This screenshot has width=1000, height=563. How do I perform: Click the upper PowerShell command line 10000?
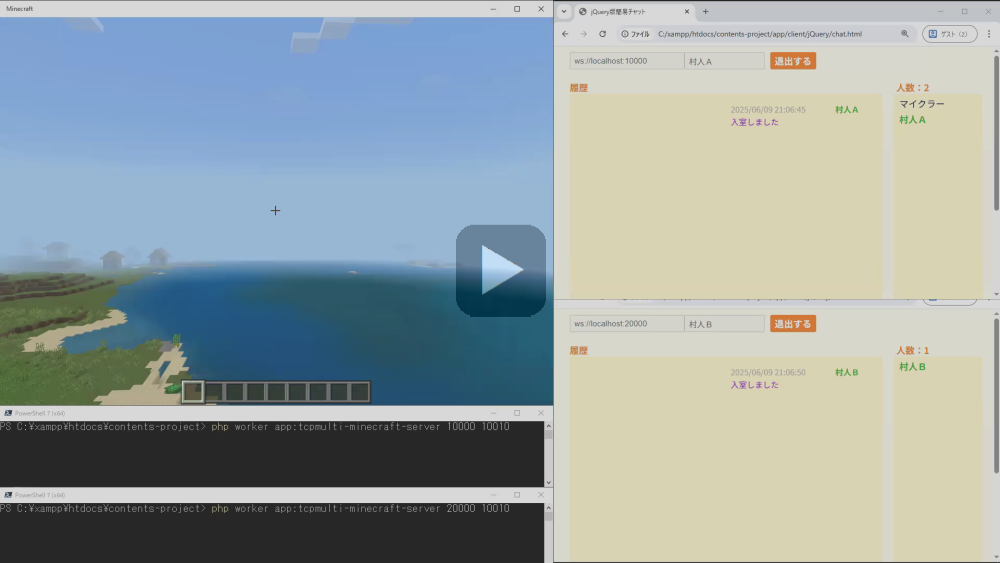click(254, 427)
